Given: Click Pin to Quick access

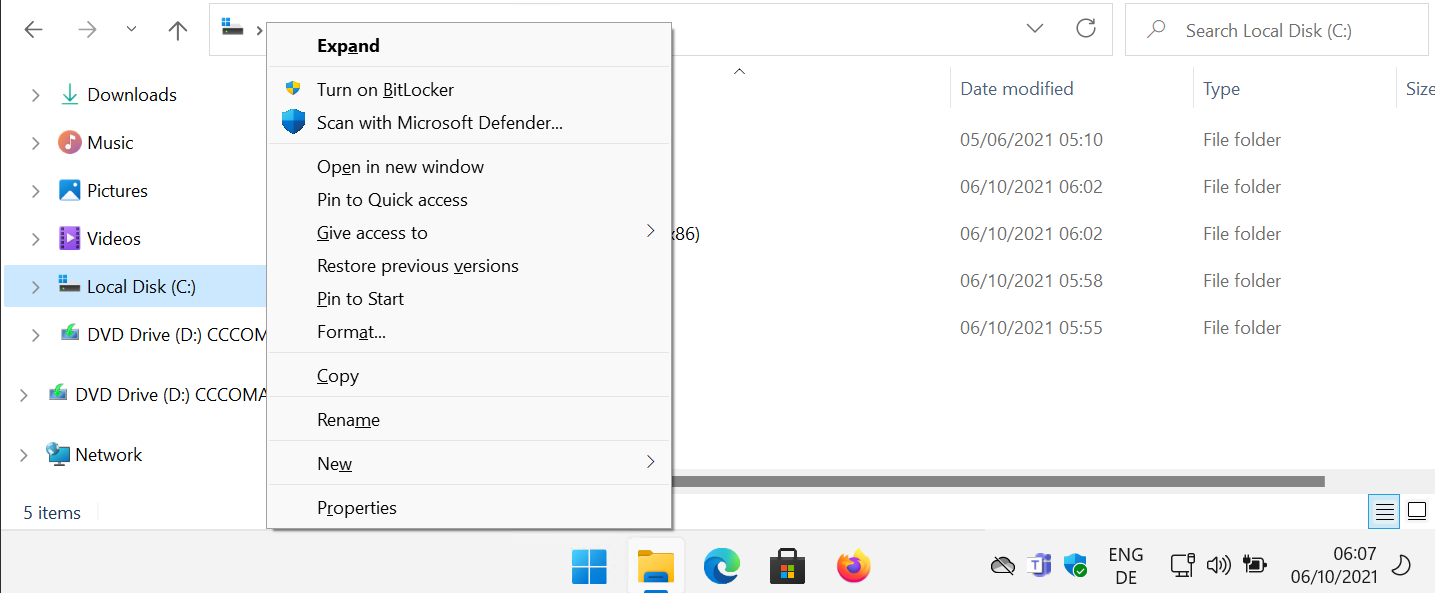Looking at the screenshot, I should [x=392, y=199].
